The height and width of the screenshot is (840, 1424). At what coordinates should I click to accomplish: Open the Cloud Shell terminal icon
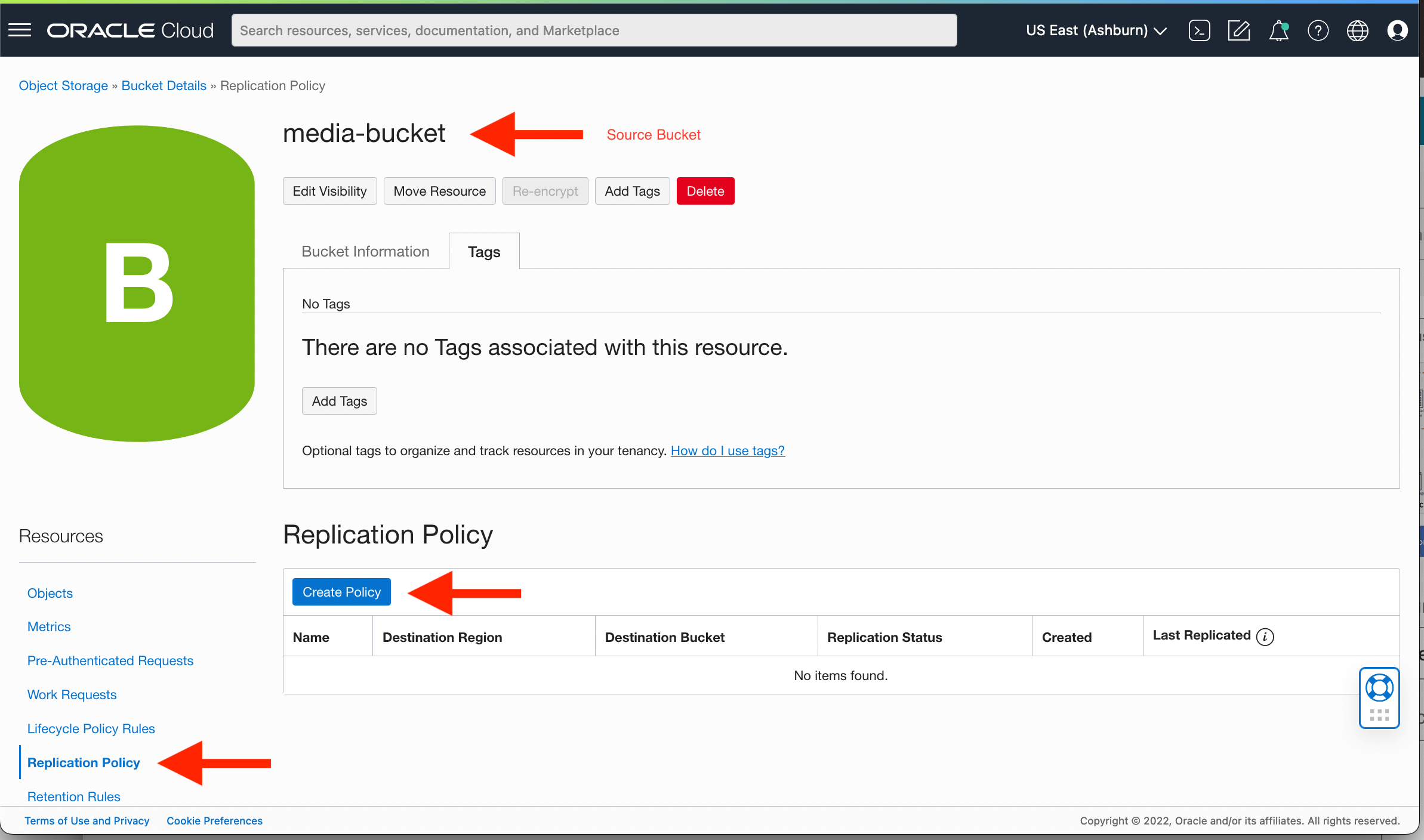1199,30
